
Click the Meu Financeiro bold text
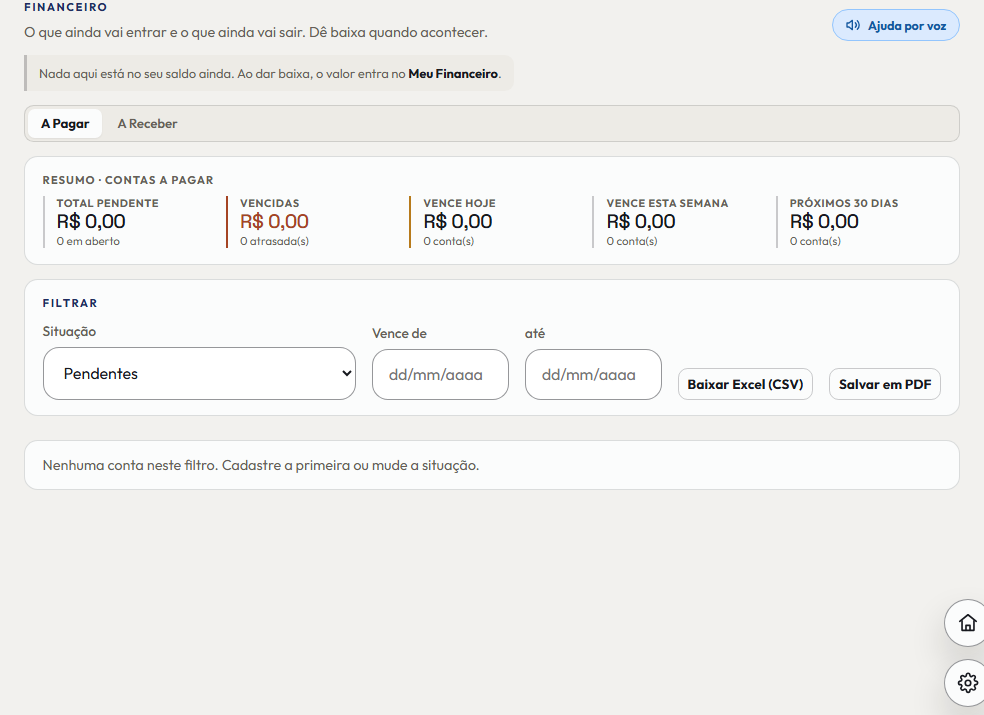coord(453,74)
